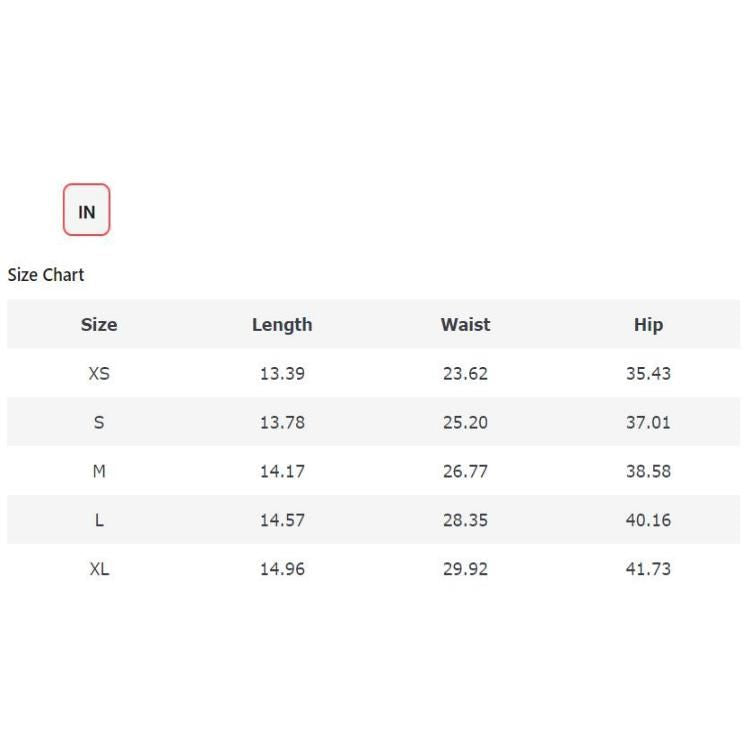Click the XS length value 13.39
The image size is (750, 750).
click(x=282, y=374)
